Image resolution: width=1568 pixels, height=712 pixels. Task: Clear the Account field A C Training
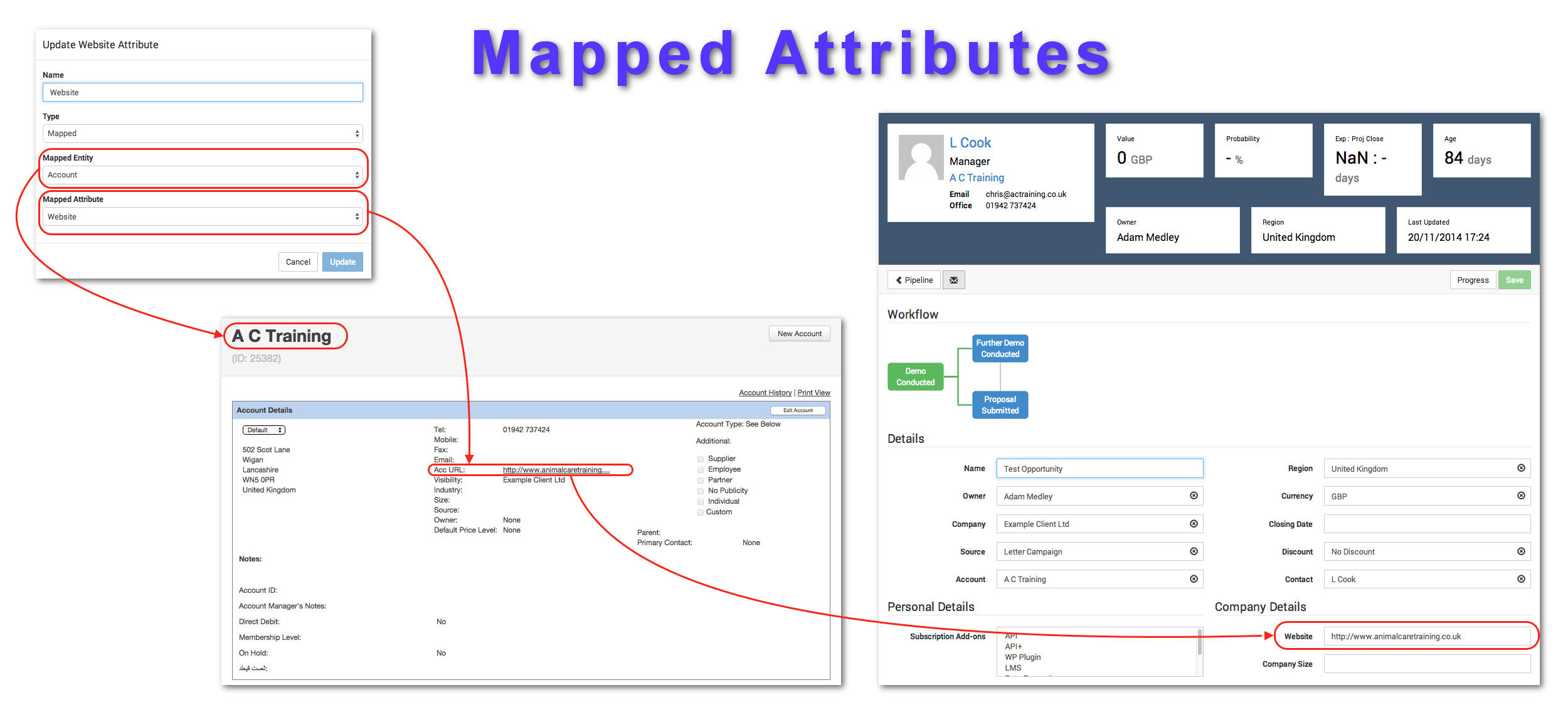1194,578
